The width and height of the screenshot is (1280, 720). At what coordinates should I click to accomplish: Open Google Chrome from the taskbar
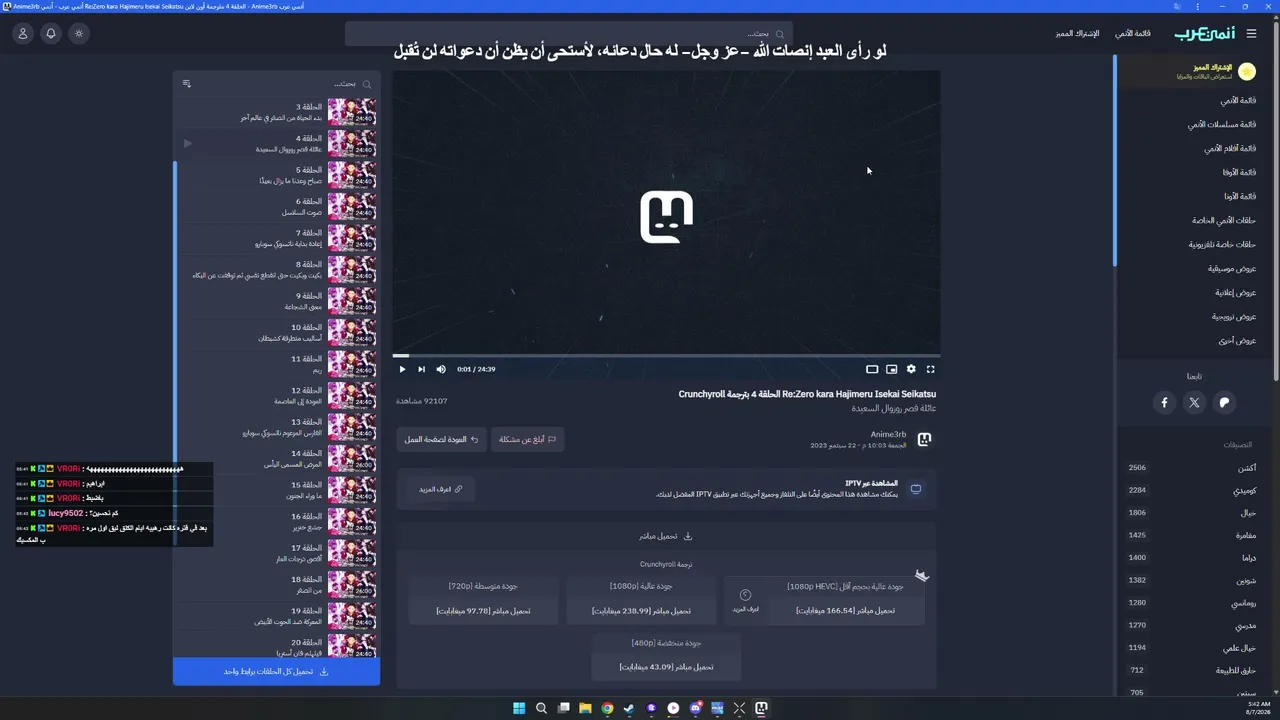coord(607,708)
